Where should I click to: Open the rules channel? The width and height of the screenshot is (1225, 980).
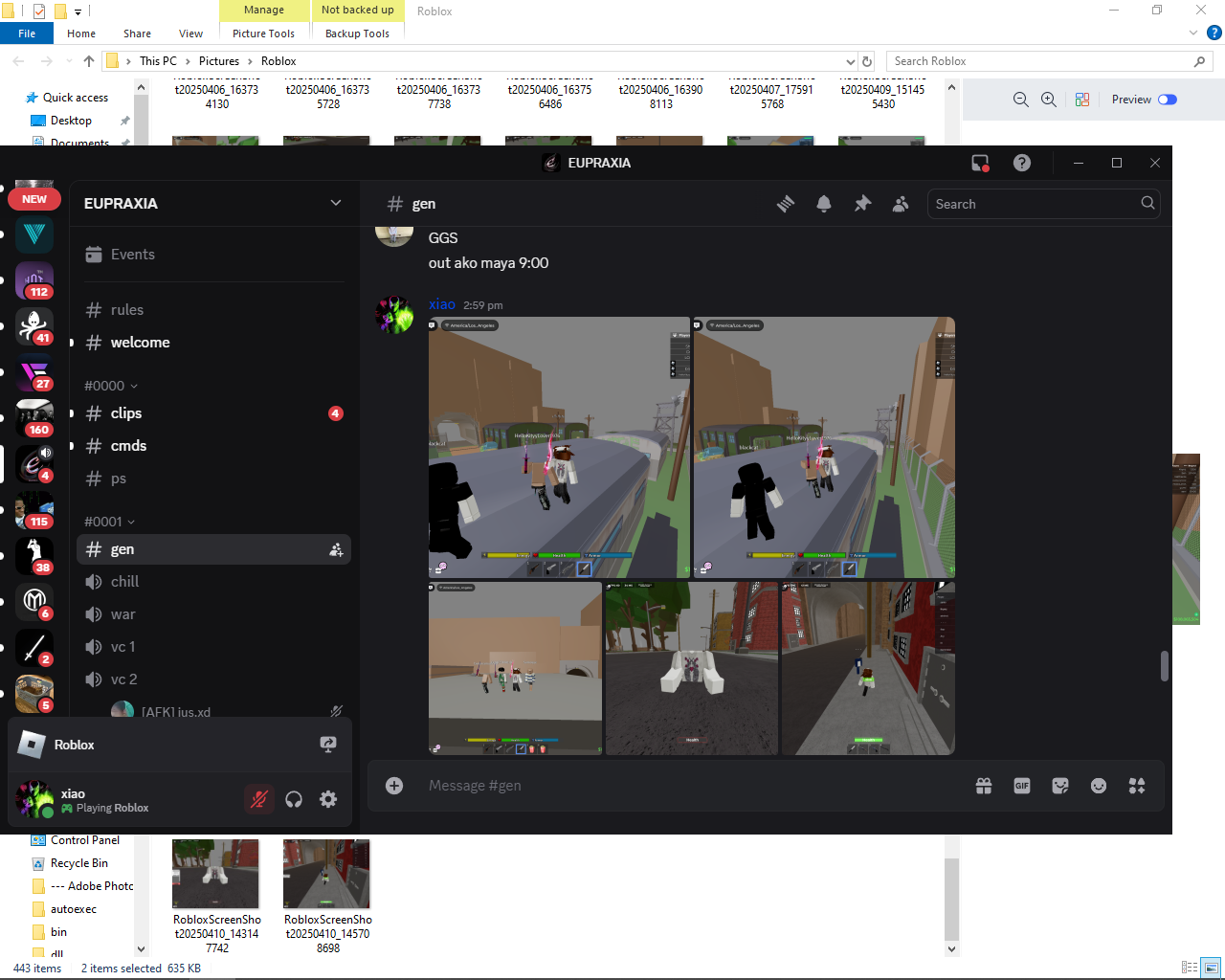pos(213,310)
